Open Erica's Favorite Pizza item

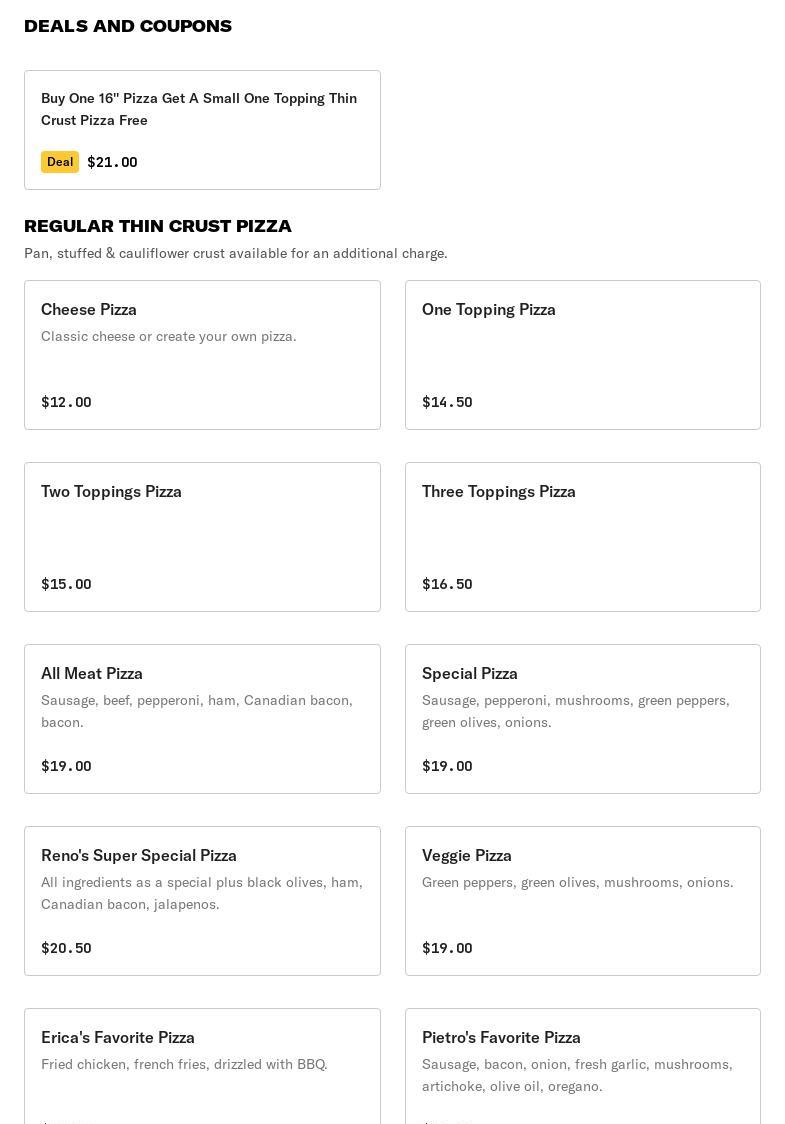click(x=202, y=1066)
